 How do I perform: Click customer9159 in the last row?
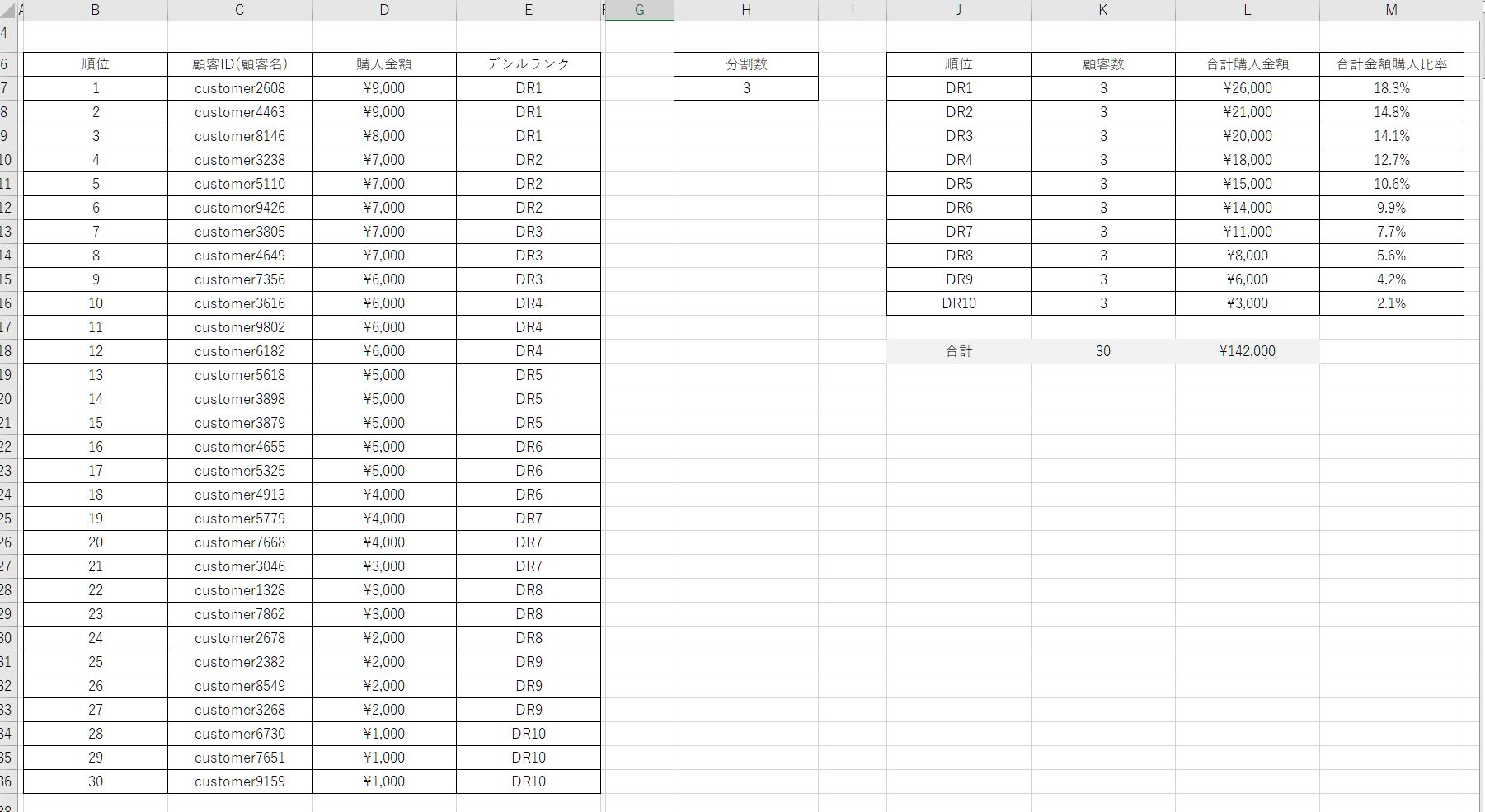coord(240,781)
